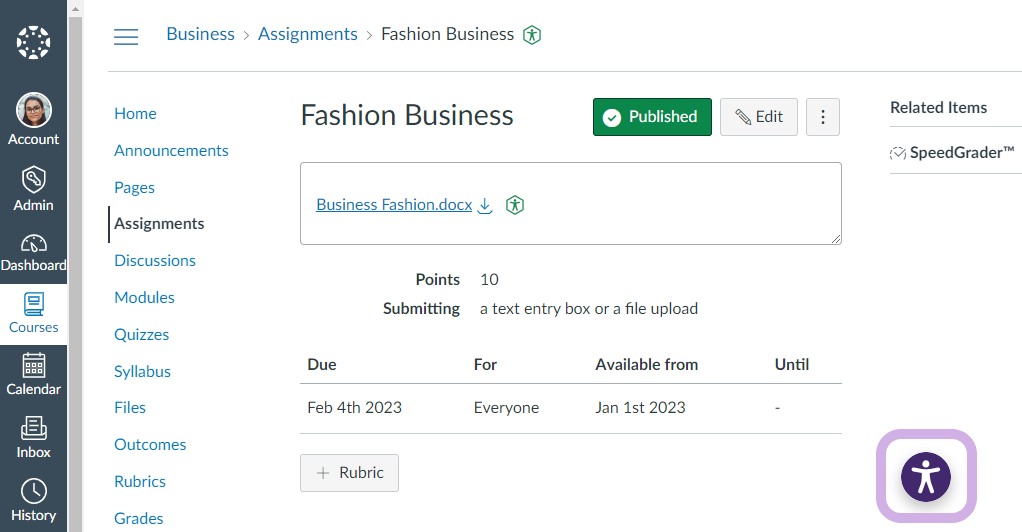1022x532 pixels.
Task: Open the Inbox icon
Action: 33,429
